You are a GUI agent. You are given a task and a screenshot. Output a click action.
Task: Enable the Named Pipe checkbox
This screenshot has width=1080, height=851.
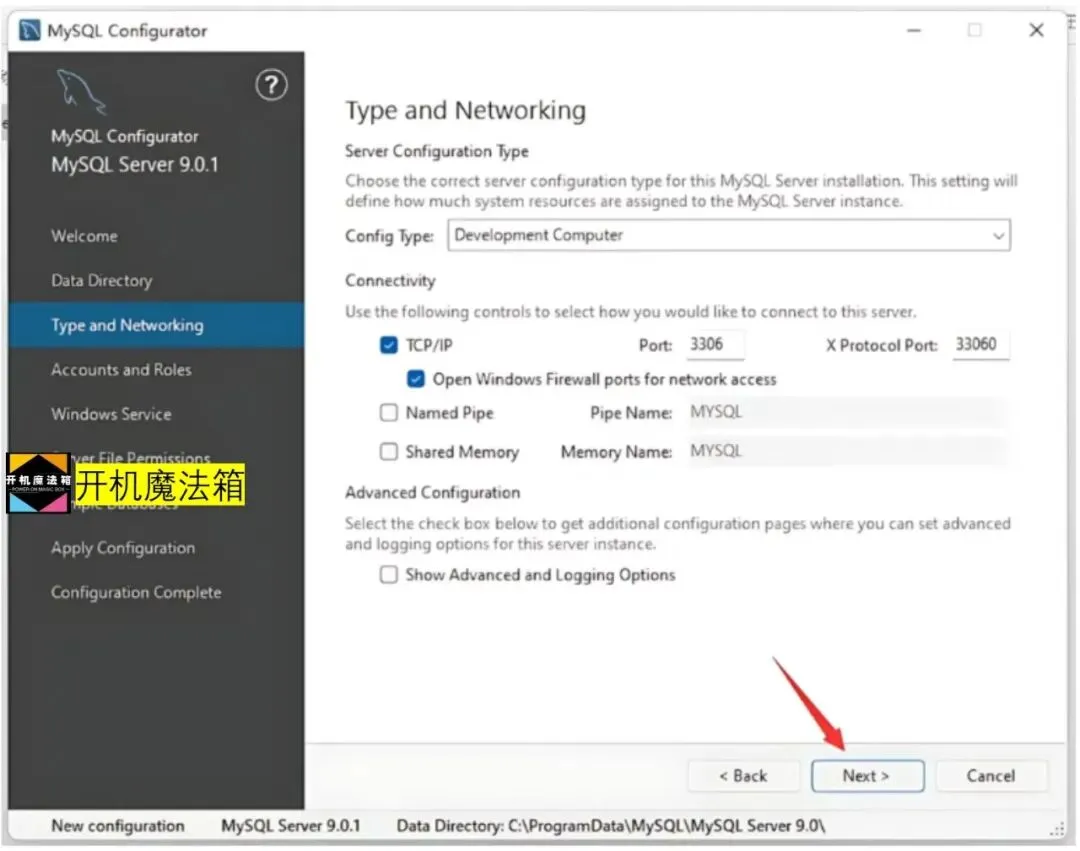[388, 412]
